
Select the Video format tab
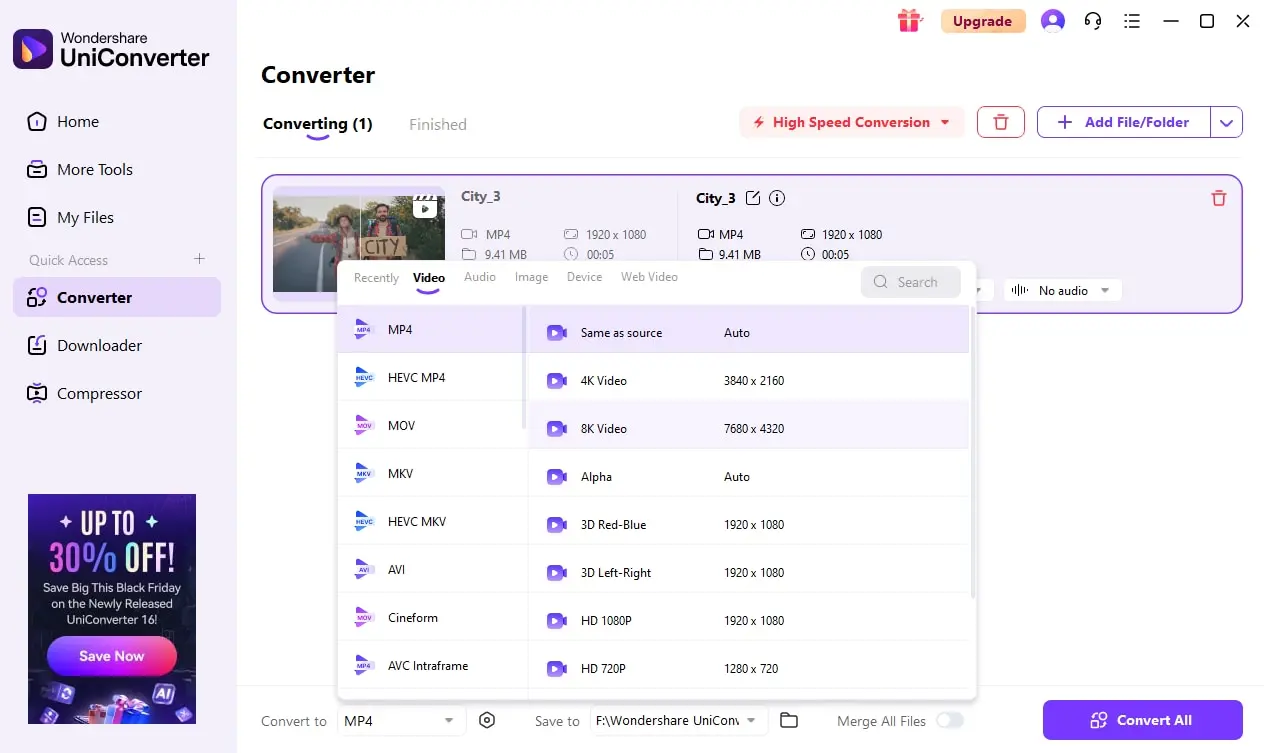[x=429, y=278]
